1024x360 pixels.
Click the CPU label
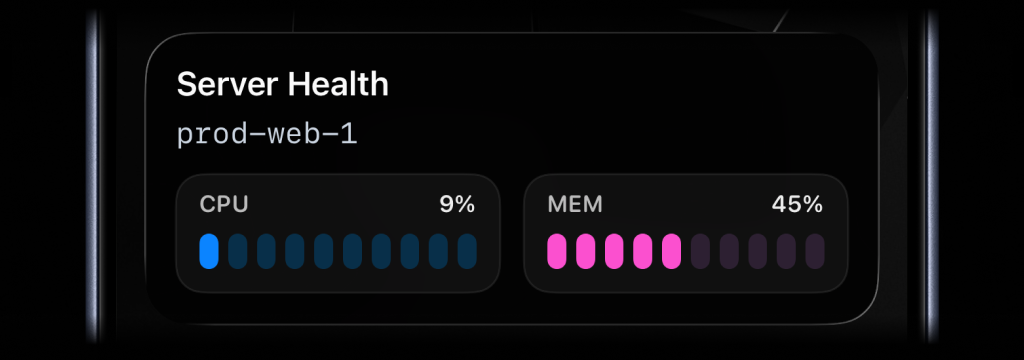point(224,205)
